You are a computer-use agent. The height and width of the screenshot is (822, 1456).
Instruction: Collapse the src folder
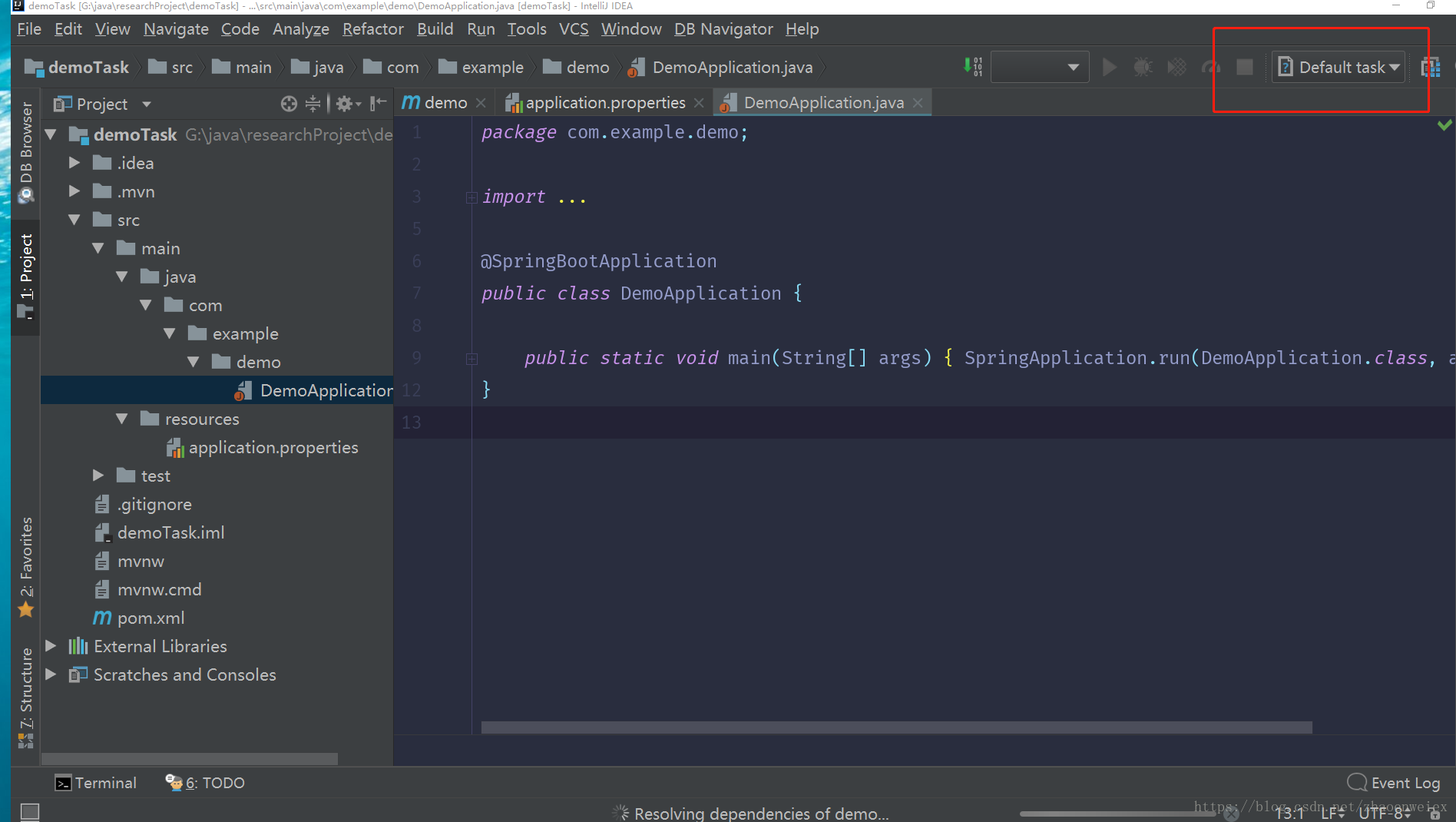pyautogui.click(x=74, y=220)
